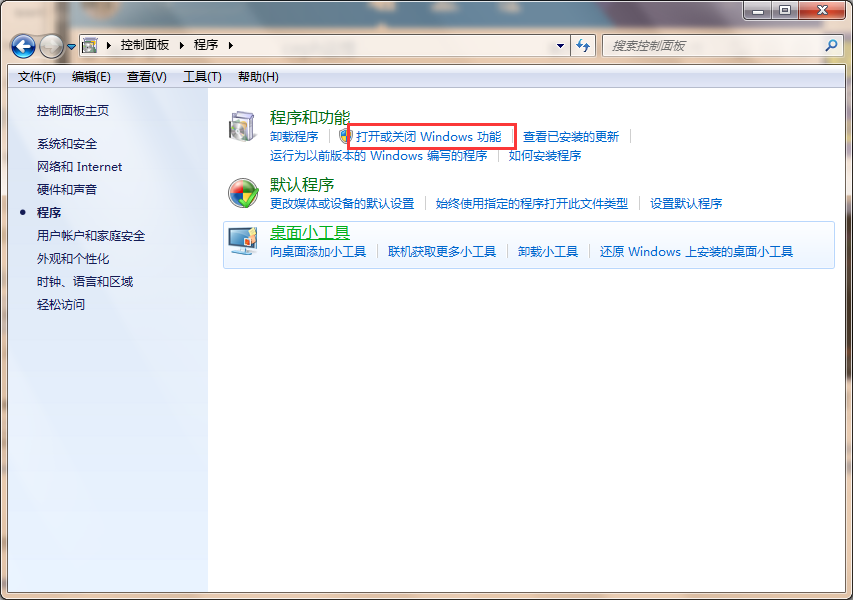Viewport: 853px width, 600px height.
Task: Click the shield icon before 打开或关闭 Windows 功能
Action: pyautogui.click(x=345, y=136)
